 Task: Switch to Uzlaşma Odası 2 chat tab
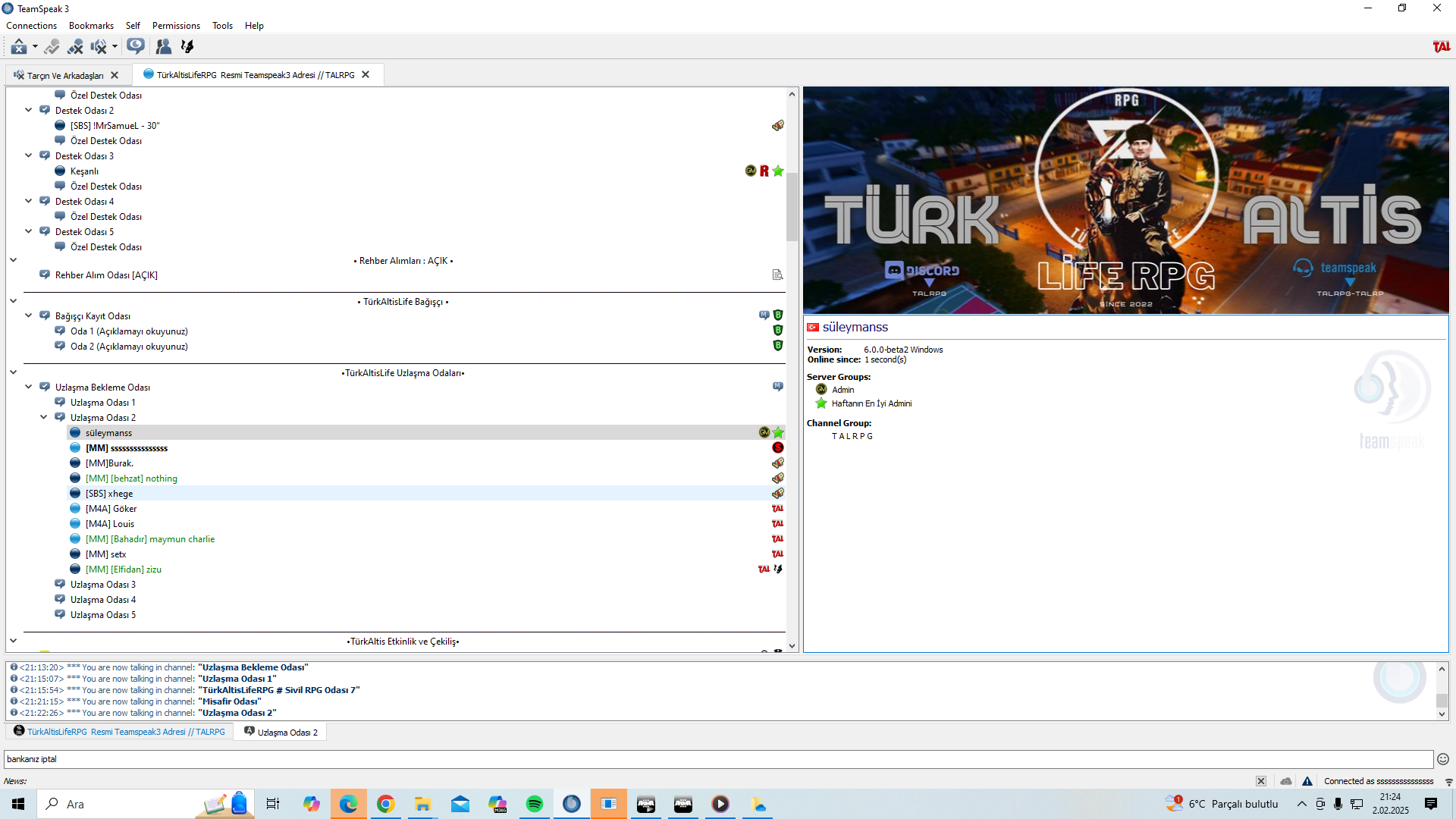(281, 732)
